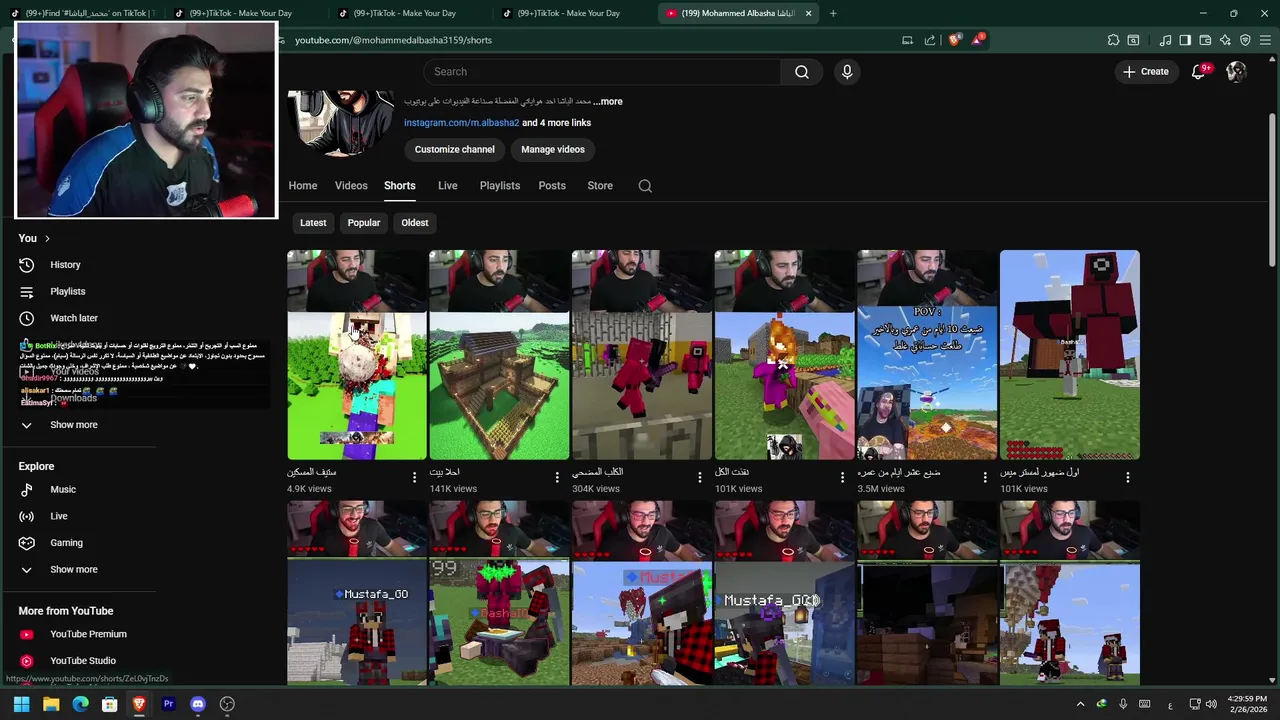The height and width of the screenshot is (720, 1280).
Task: Toggle the browser sidebar panel icon
Action: [x=1185, y=40]
